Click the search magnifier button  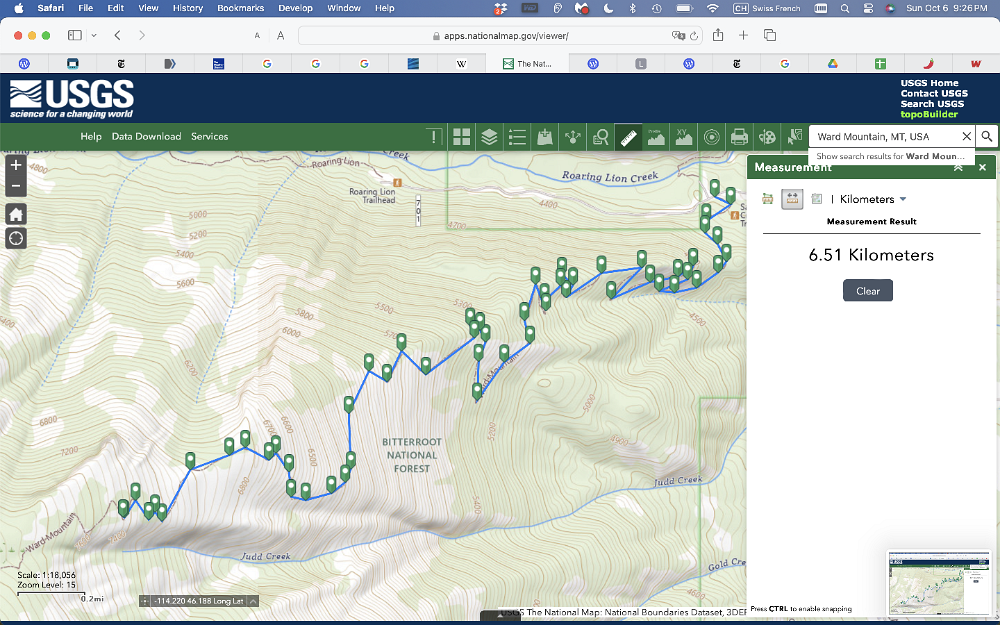pyautogui.click(x=986, y=136)
